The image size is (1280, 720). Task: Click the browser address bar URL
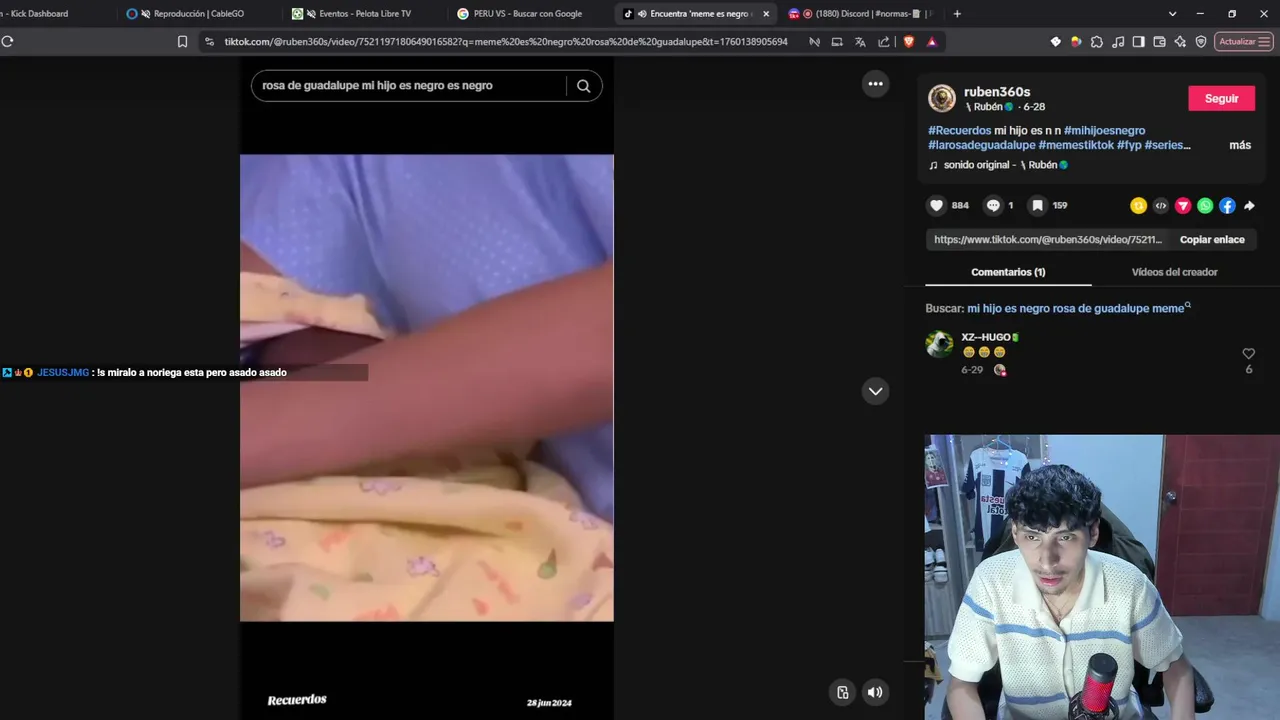click(x=505, y=42)
